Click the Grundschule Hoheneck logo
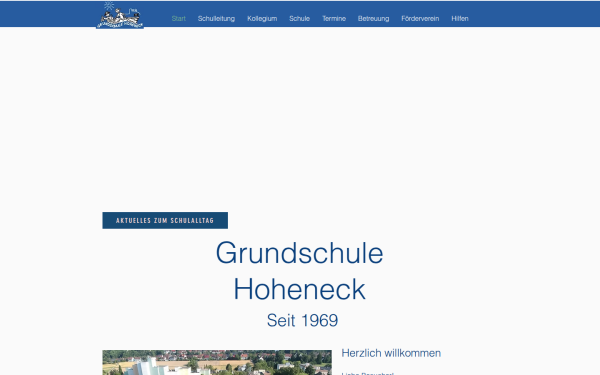The height and width of the screenshot is (375, 600). 120,15
